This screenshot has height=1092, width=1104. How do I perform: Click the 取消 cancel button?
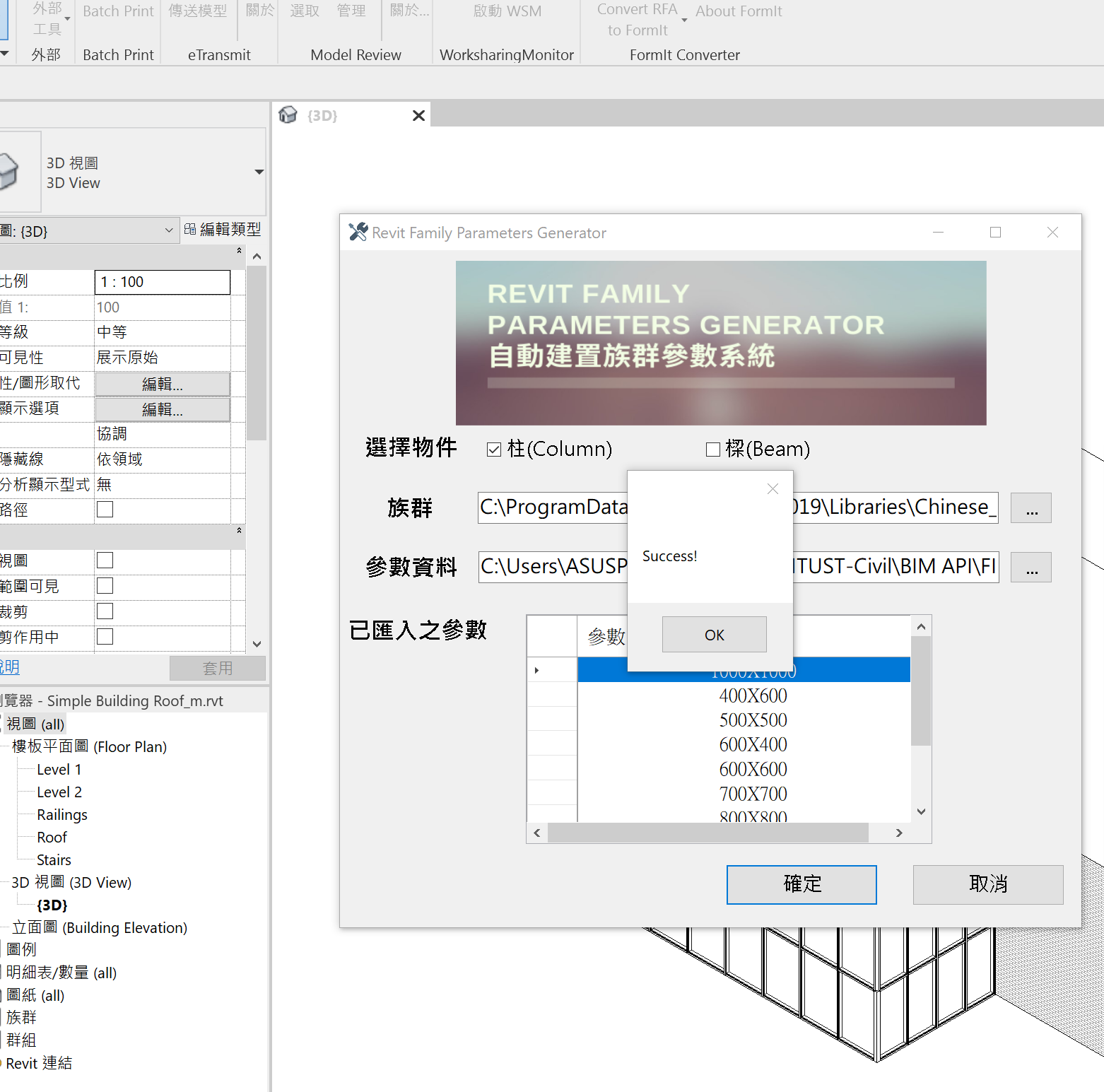pyautogui.click(x=988, y=884)
